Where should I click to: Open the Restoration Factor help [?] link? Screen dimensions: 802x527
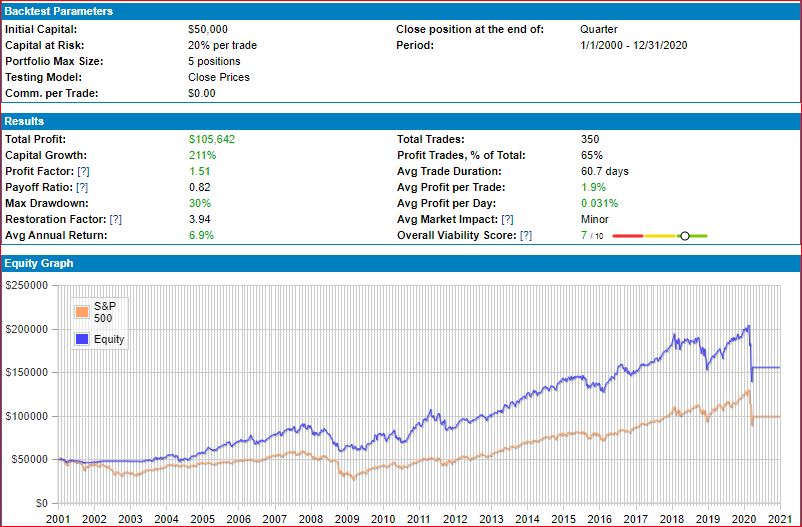[x=116, y=219]
